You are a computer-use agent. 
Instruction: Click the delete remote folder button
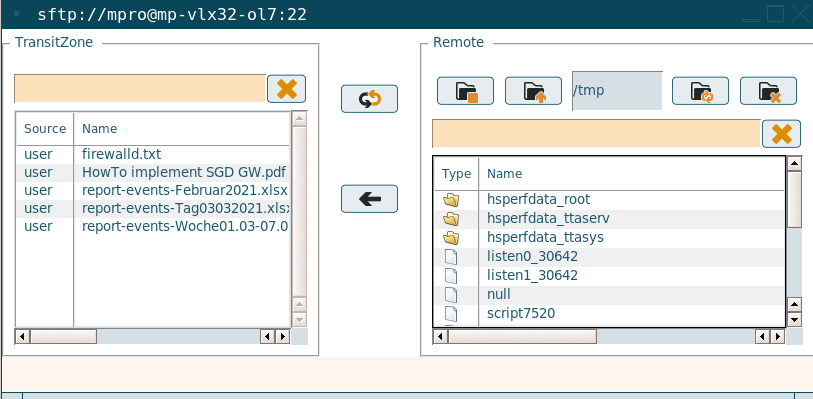768,91
